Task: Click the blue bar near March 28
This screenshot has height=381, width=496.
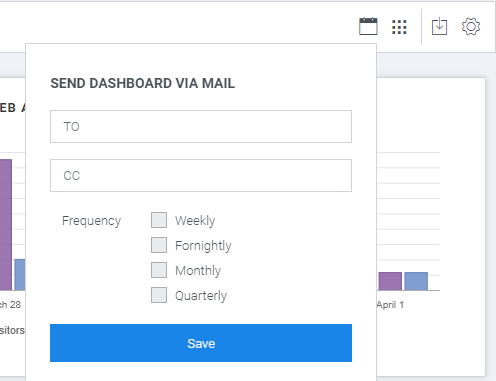Action: [20, 275]
